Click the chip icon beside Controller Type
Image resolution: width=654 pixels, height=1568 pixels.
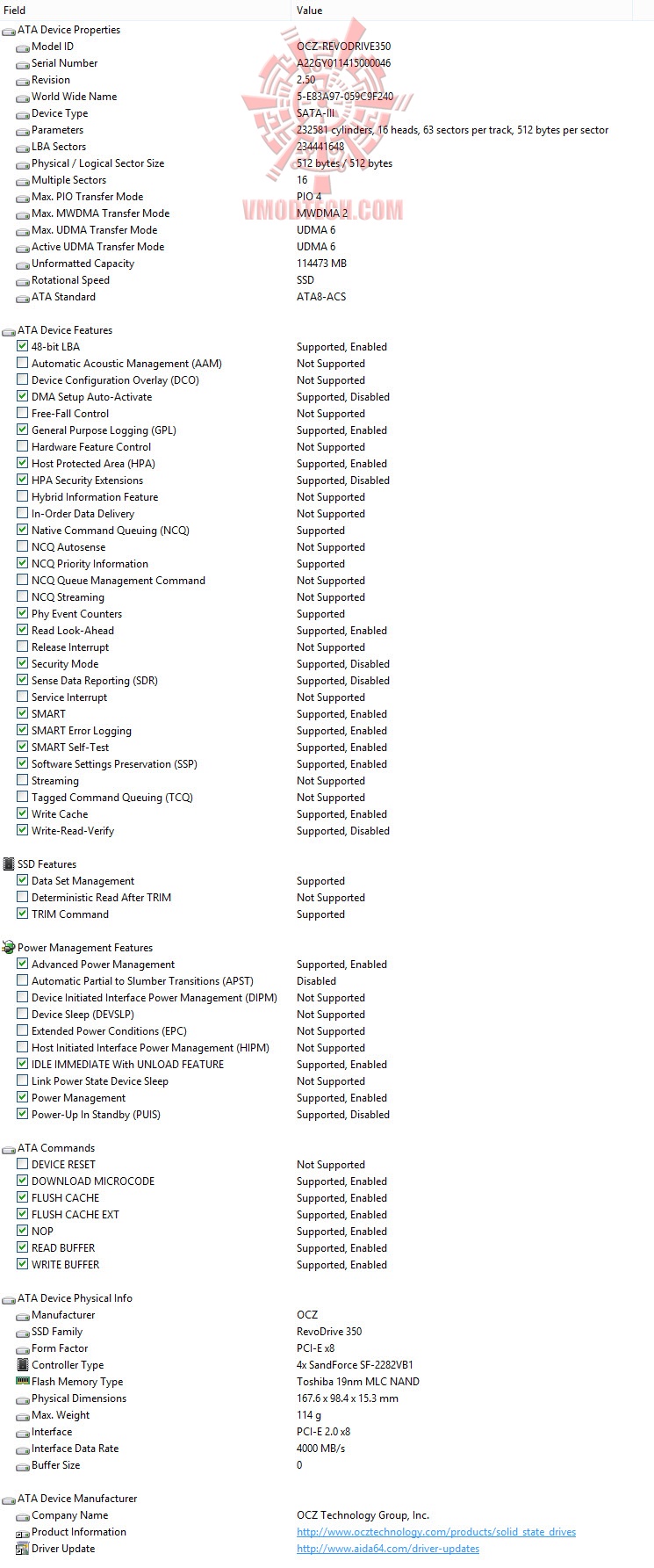(23, 1365)
